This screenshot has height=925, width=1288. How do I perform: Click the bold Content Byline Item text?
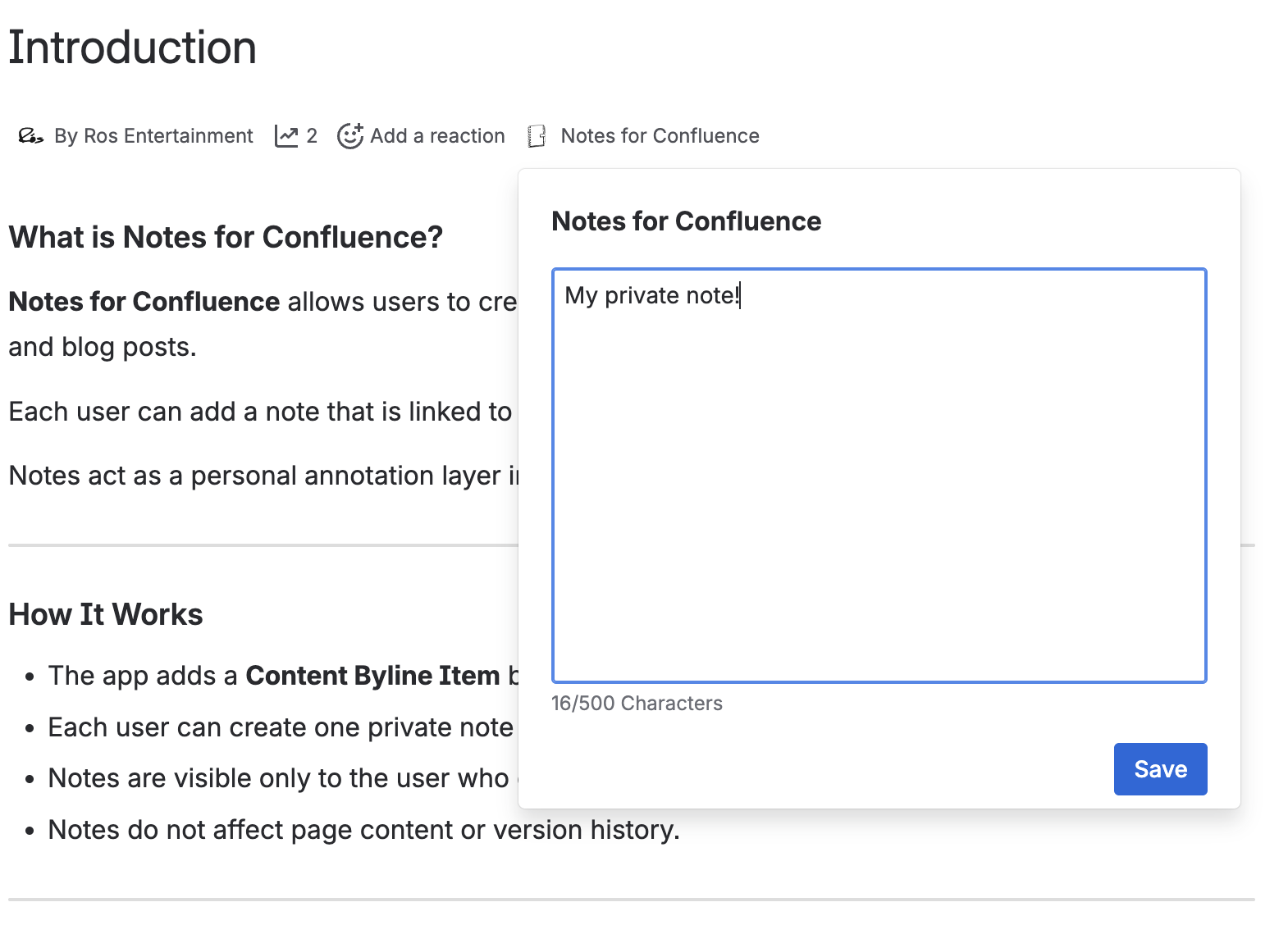(x=372, y=676)
